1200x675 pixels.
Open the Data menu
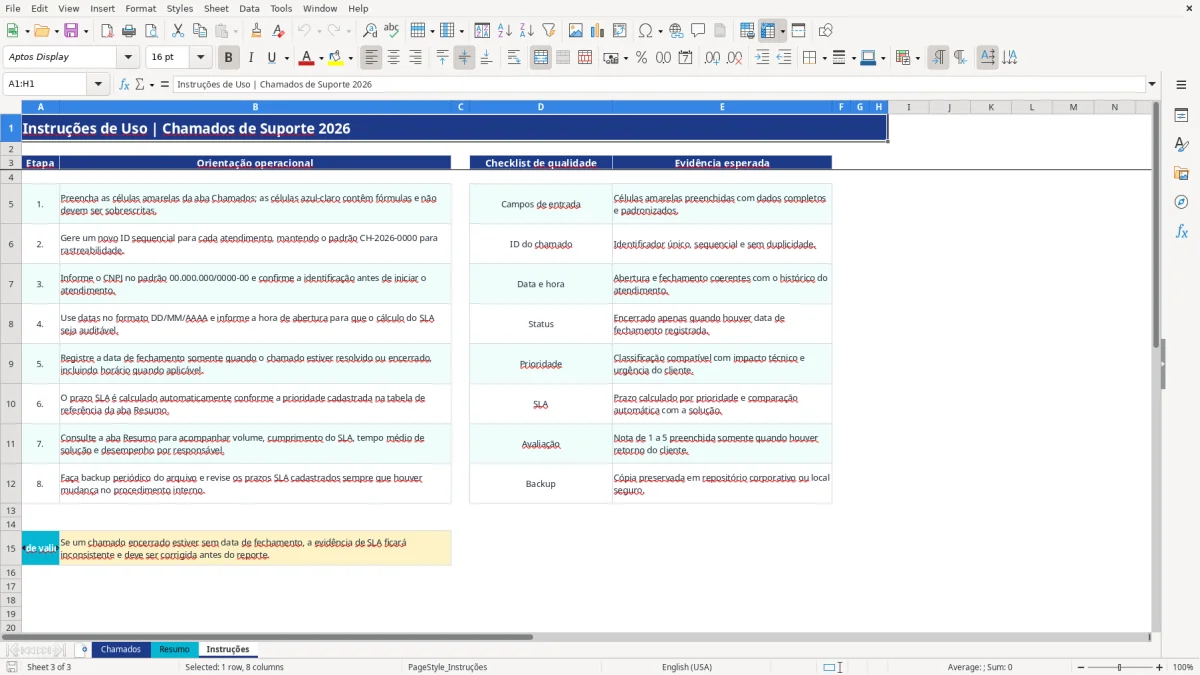[249, 8]
